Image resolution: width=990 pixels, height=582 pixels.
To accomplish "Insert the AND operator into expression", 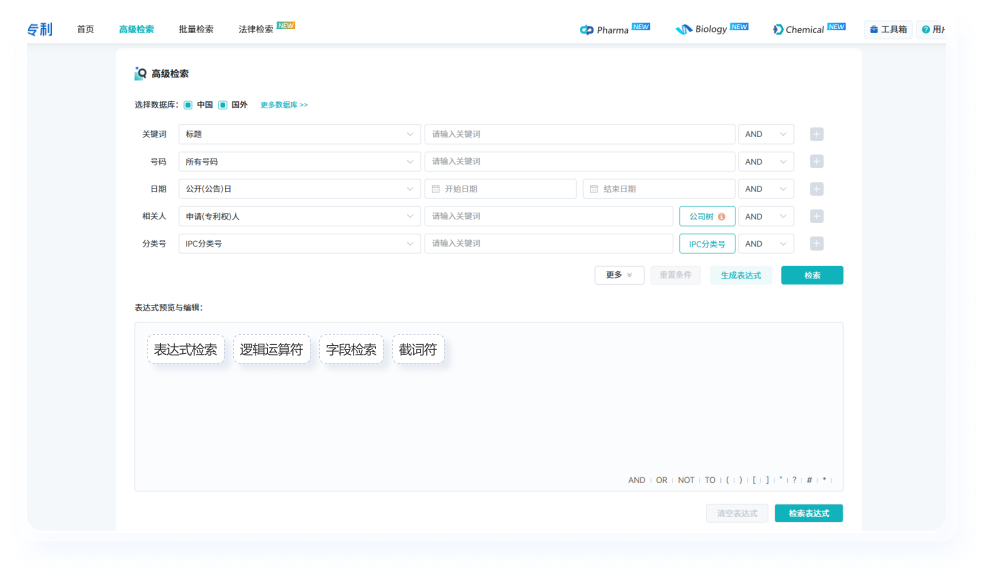I will tap(636, 480).
